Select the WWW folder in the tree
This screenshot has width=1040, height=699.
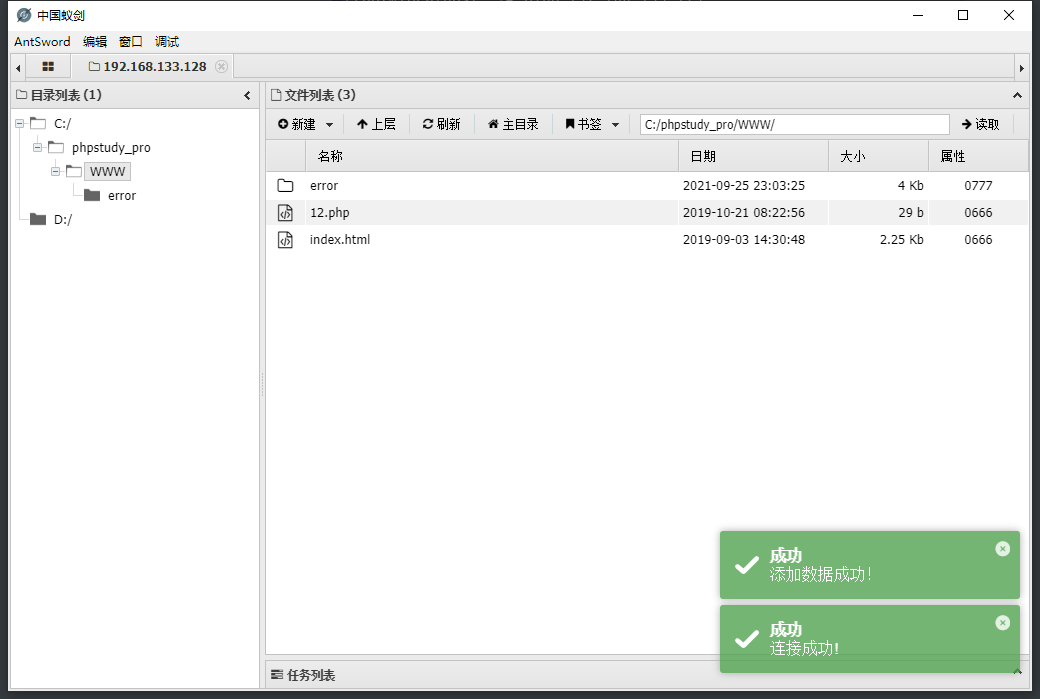pyautogui.click(x=107, y=171)
